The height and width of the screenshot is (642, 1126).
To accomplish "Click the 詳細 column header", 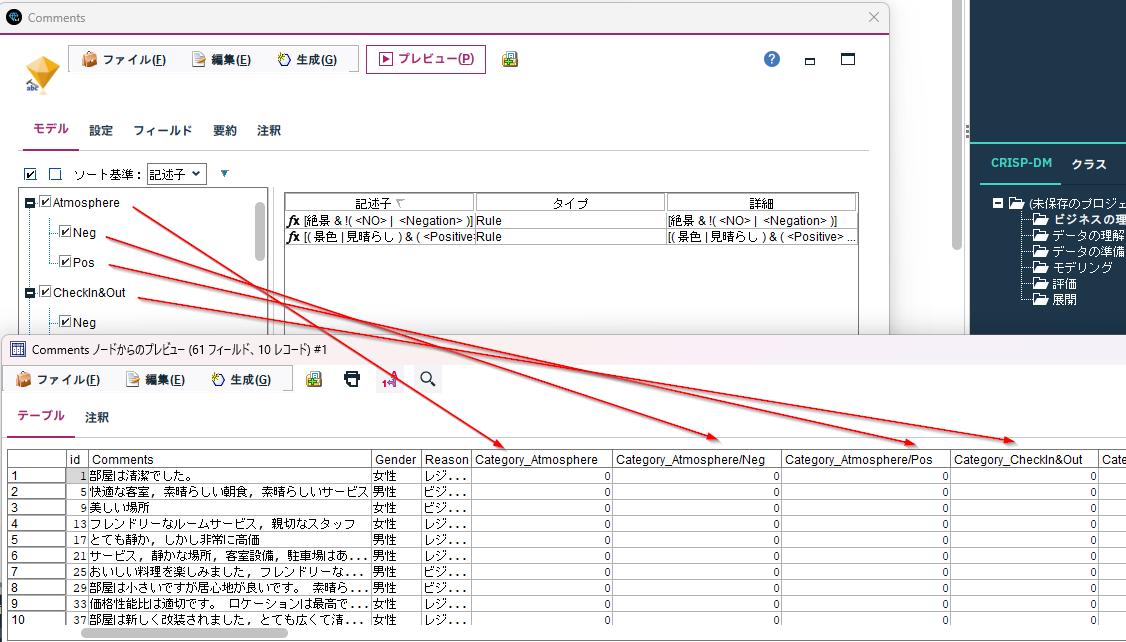I will point(761,203).
